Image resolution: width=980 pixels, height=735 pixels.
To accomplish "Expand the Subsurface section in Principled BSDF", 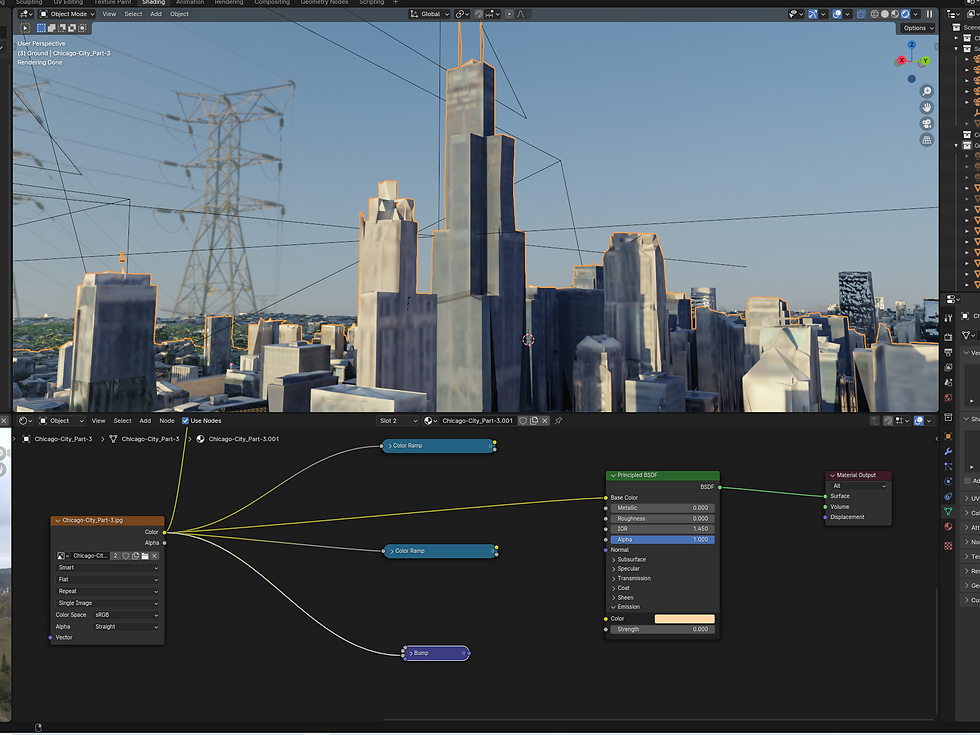I will pos(630,559).
